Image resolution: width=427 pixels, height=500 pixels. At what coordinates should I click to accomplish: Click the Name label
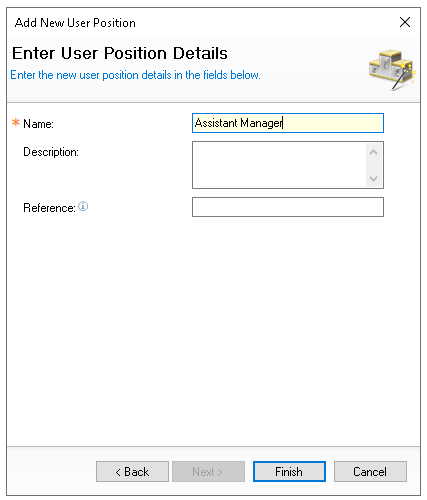(38, 124)
